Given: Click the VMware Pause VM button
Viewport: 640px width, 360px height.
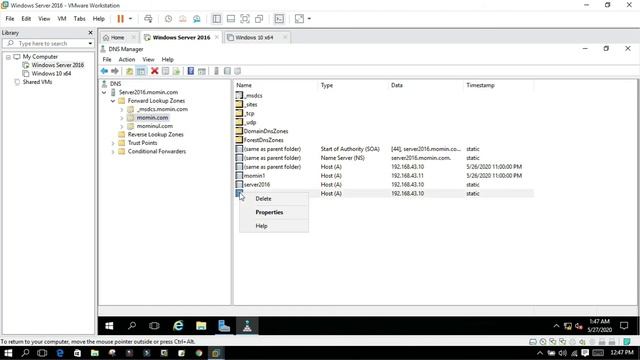Looking at the screenshot, I should pos(120,19).
